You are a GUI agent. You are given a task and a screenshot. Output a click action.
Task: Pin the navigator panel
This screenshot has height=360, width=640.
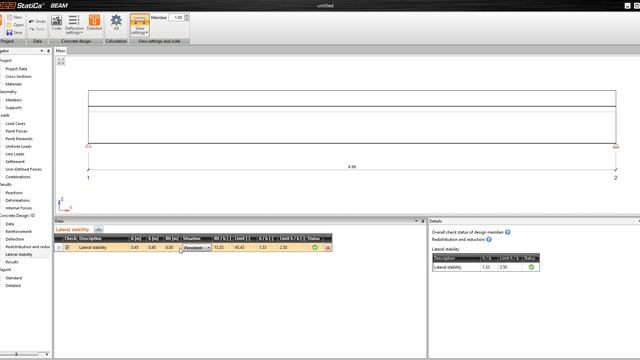pos(49,51)
